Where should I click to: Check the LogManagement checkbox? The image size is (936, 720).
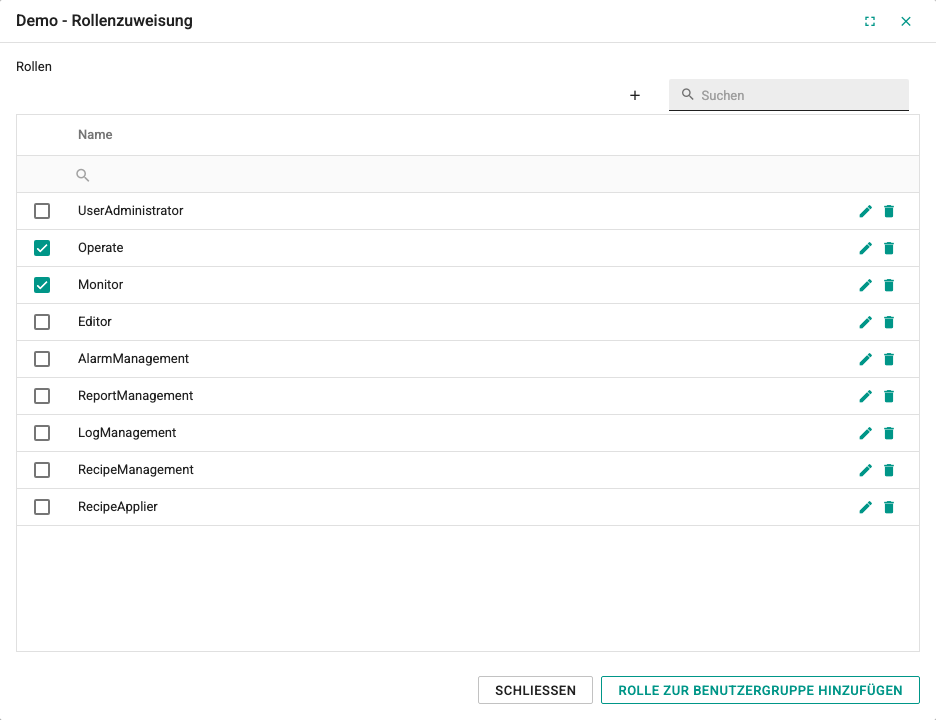pyautogui.click(x=42, y=433)
